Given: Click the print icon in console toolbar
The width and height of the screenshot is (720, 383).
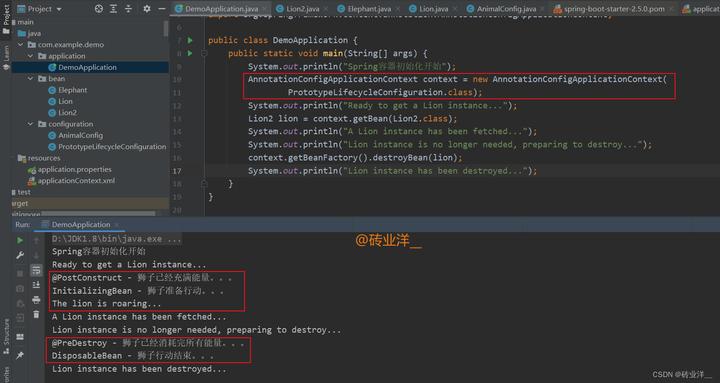Looking at the screenshot, I should [x=36, y=300].
